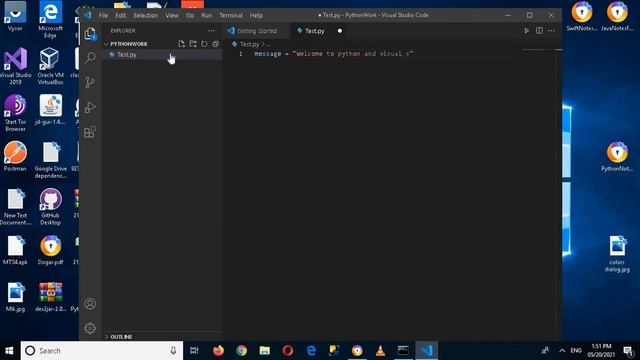
Task: Open the Terminal menu
Action: (x=231, y=15)
